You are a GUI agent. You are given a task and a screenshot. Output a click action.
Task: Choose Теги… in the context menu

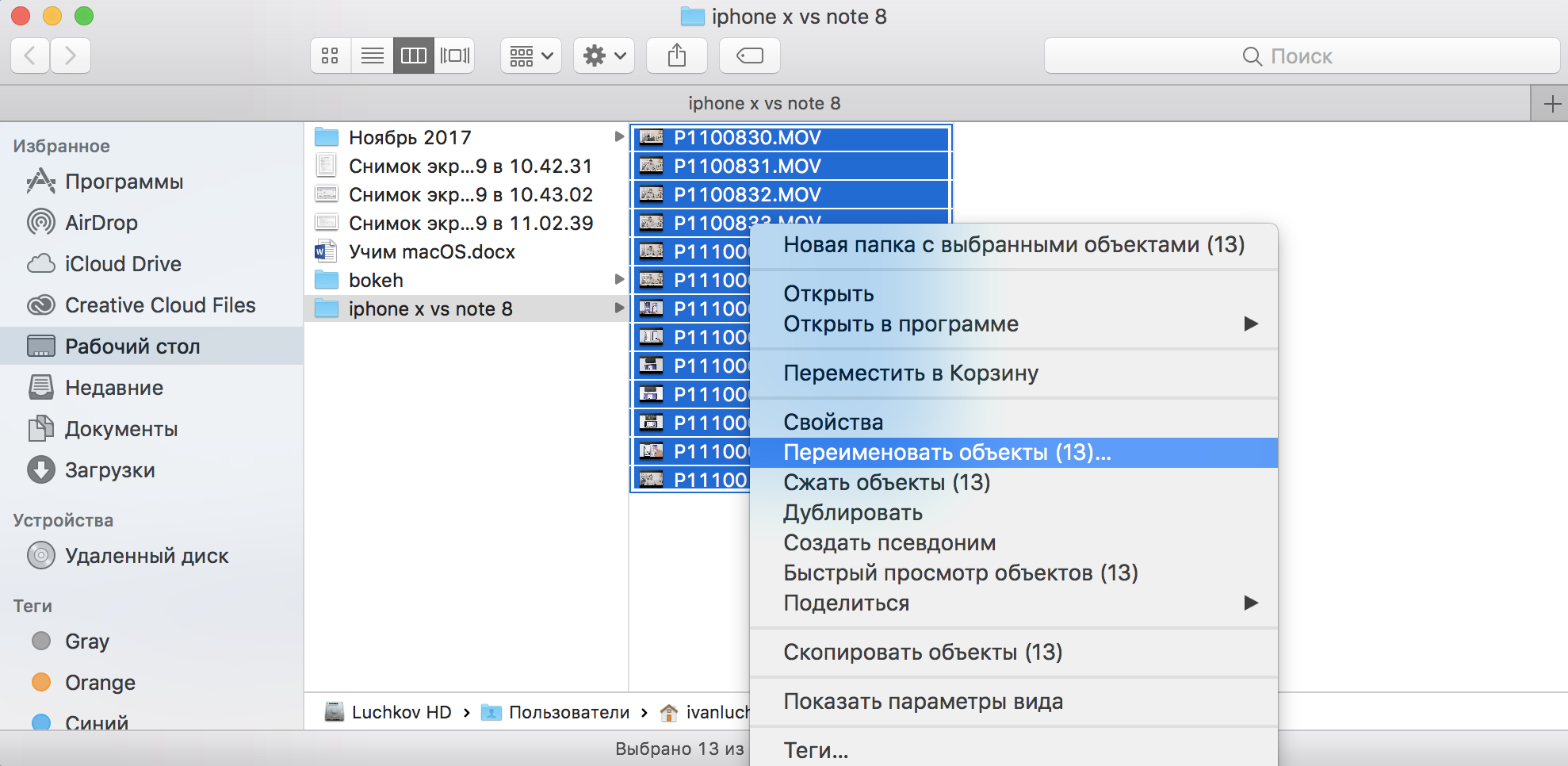click(1014, 750)
